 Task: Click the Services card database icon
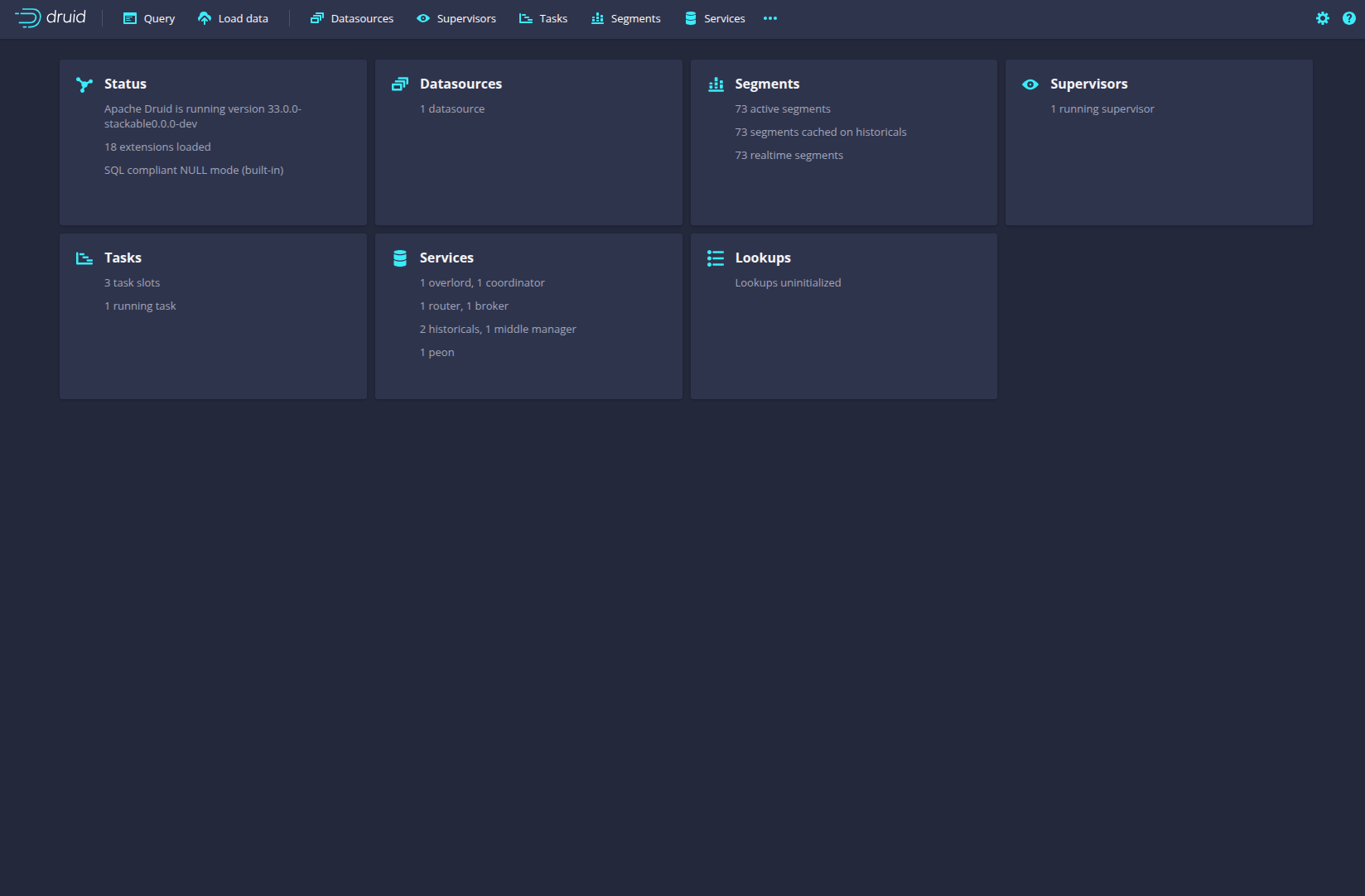pos(400,258)
